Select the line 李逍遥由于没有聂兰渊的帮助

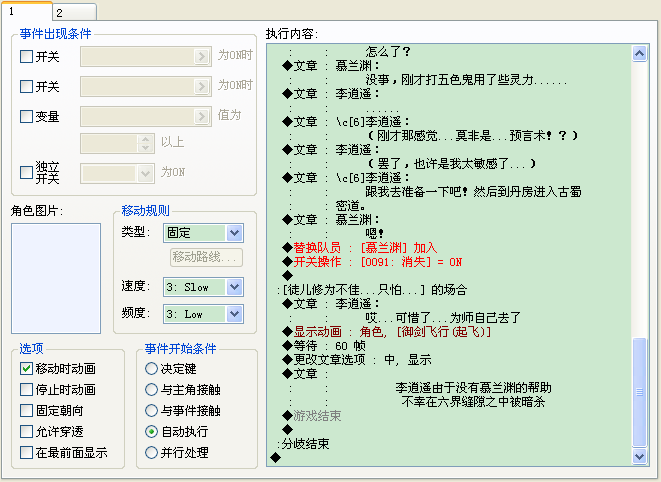click(473, 388)
